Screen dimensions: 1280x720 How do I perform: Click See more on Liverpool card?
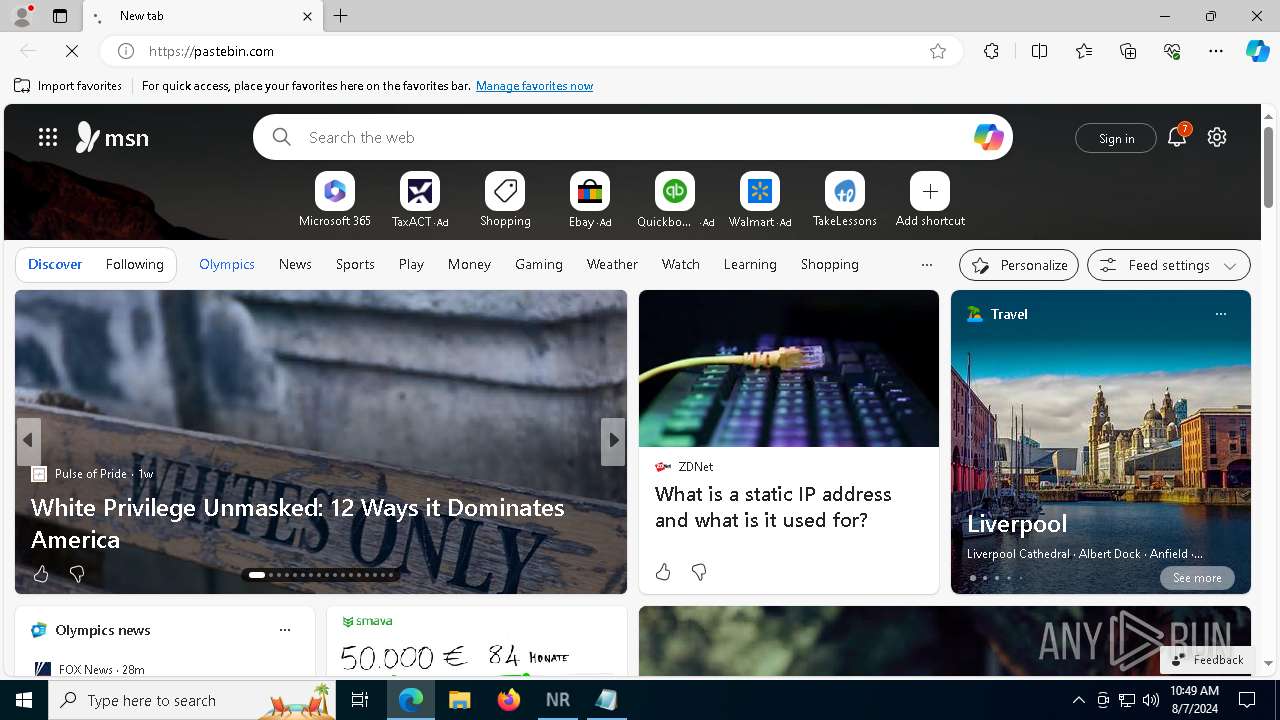1197,578
